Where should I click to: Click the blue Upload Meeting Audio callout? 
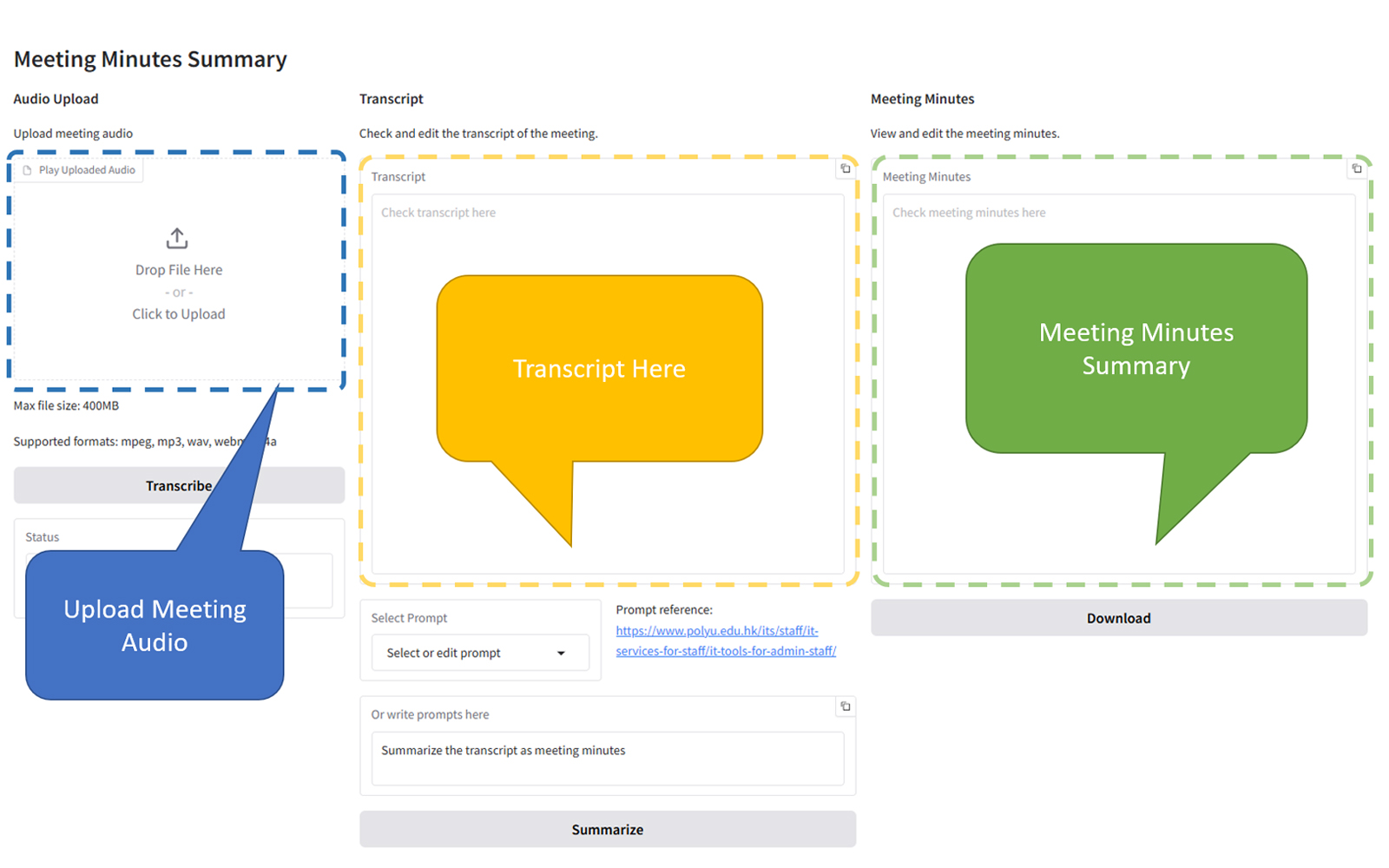pos(155,625)
